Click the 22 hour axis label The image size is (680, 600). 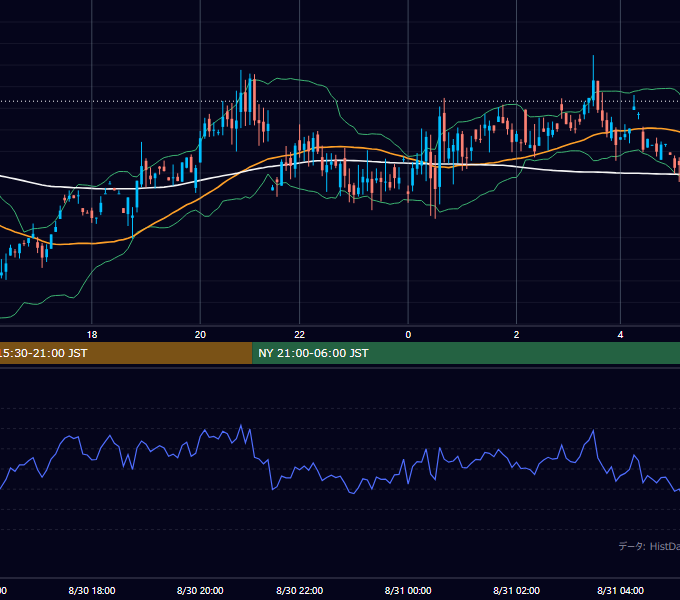click(x=300, y=335)
